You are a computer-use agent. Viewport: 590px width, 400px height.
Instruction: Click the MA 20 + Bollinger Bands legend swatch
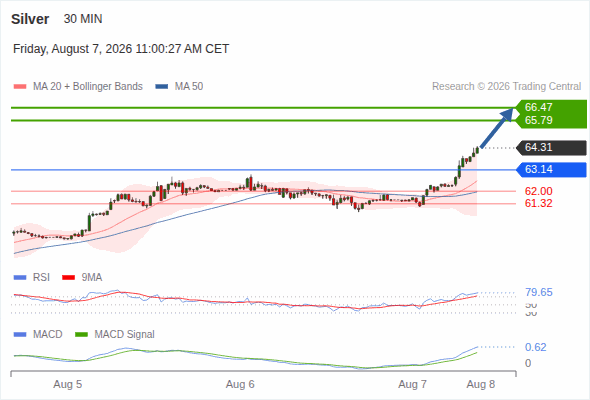pos(20,87)
